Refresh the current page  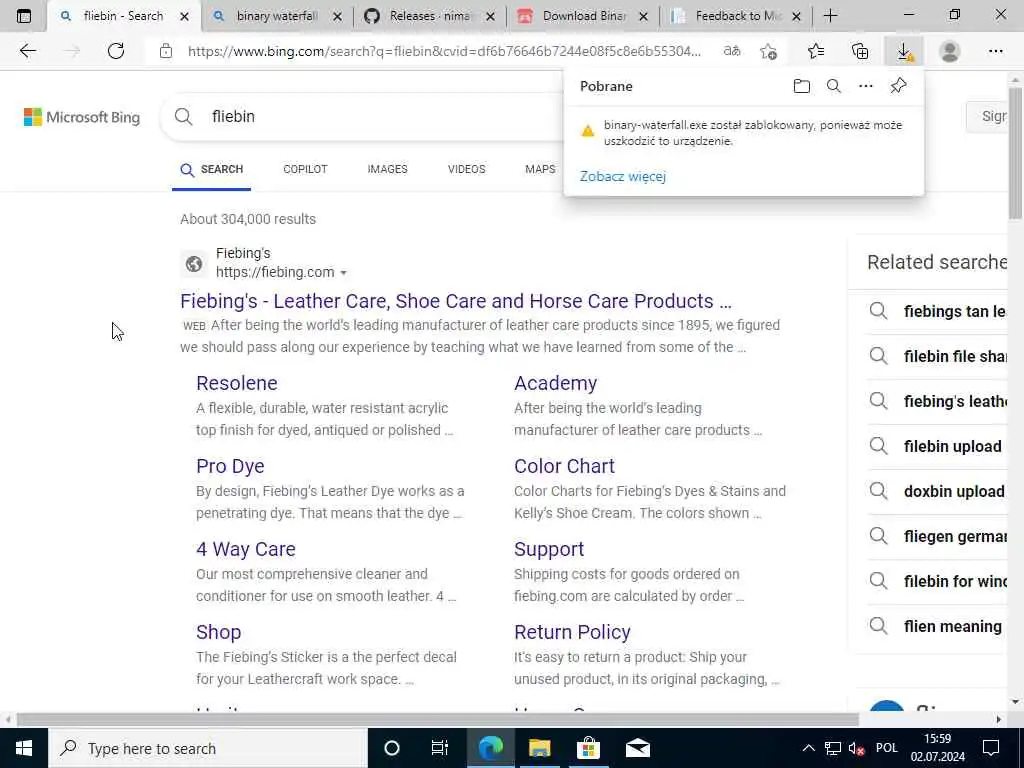[116, 51]
